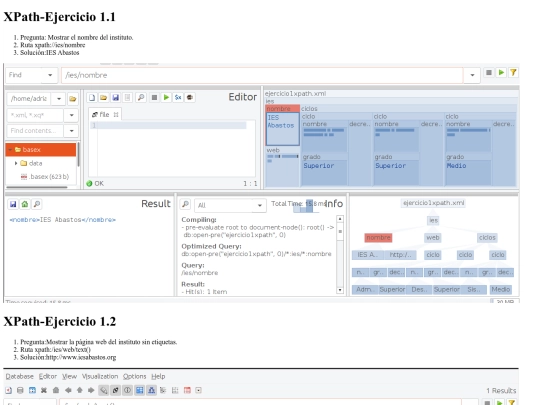Click the /ies/nombre query input field
This screenshot has height=405, width=540.
pyautogui.click(x=262, y=75)
